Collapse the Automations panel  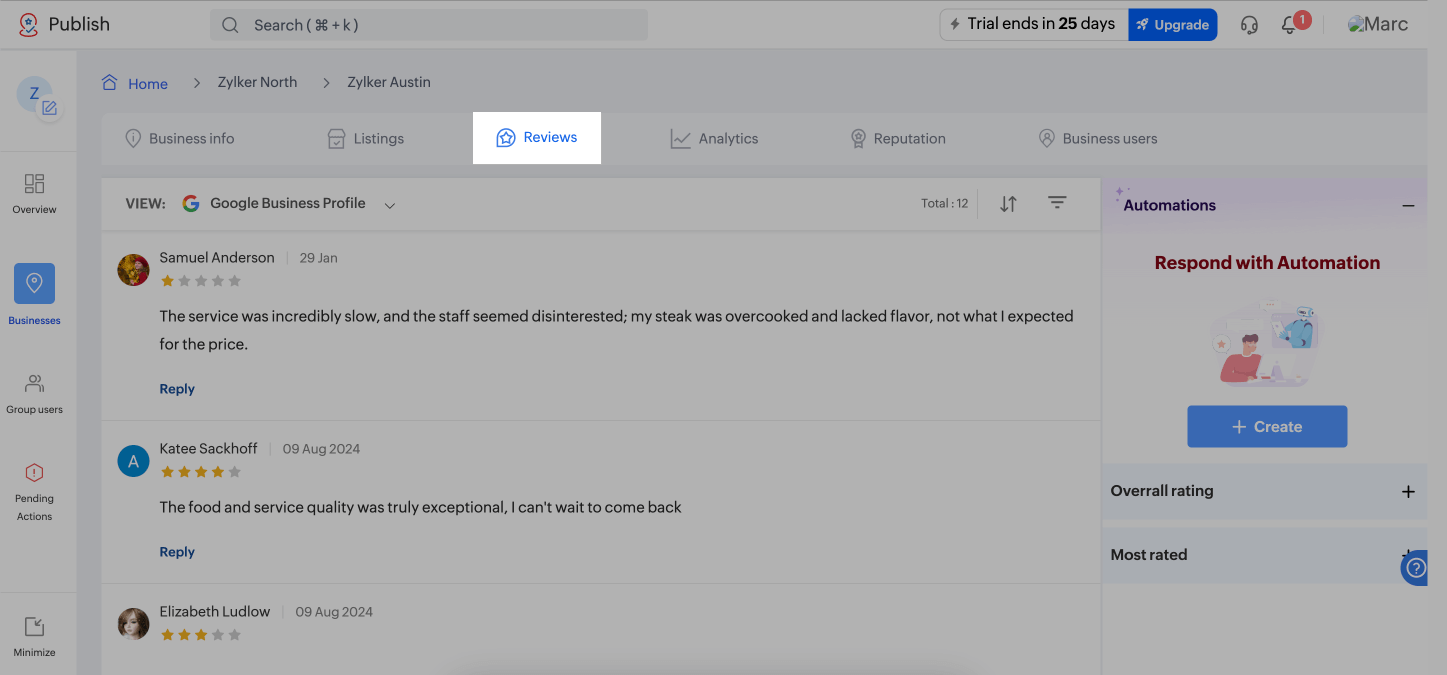pos(1408,205)
